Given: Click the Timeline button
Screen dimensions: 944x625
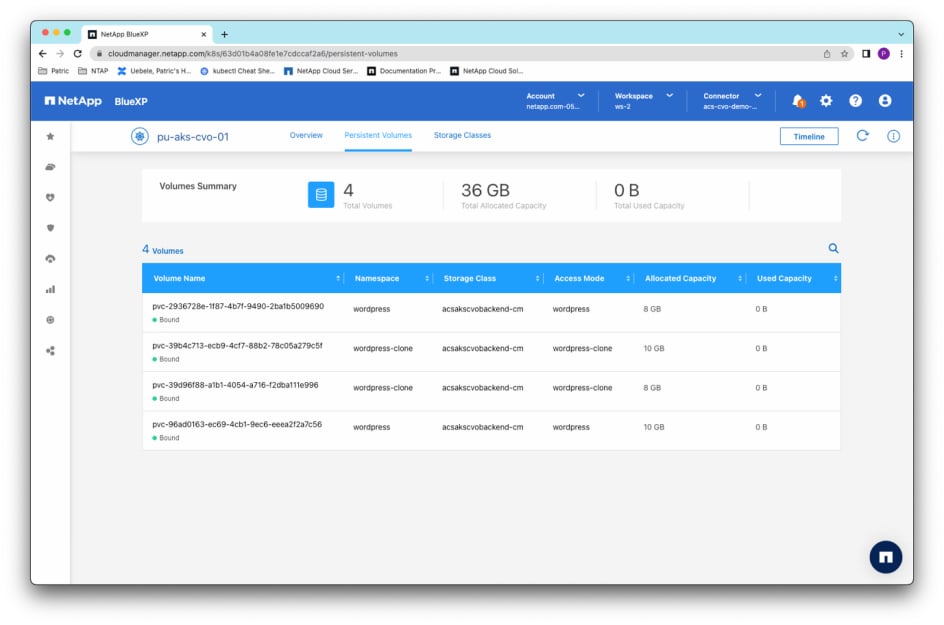Looking at the screenshot, I should click(809, 137).
